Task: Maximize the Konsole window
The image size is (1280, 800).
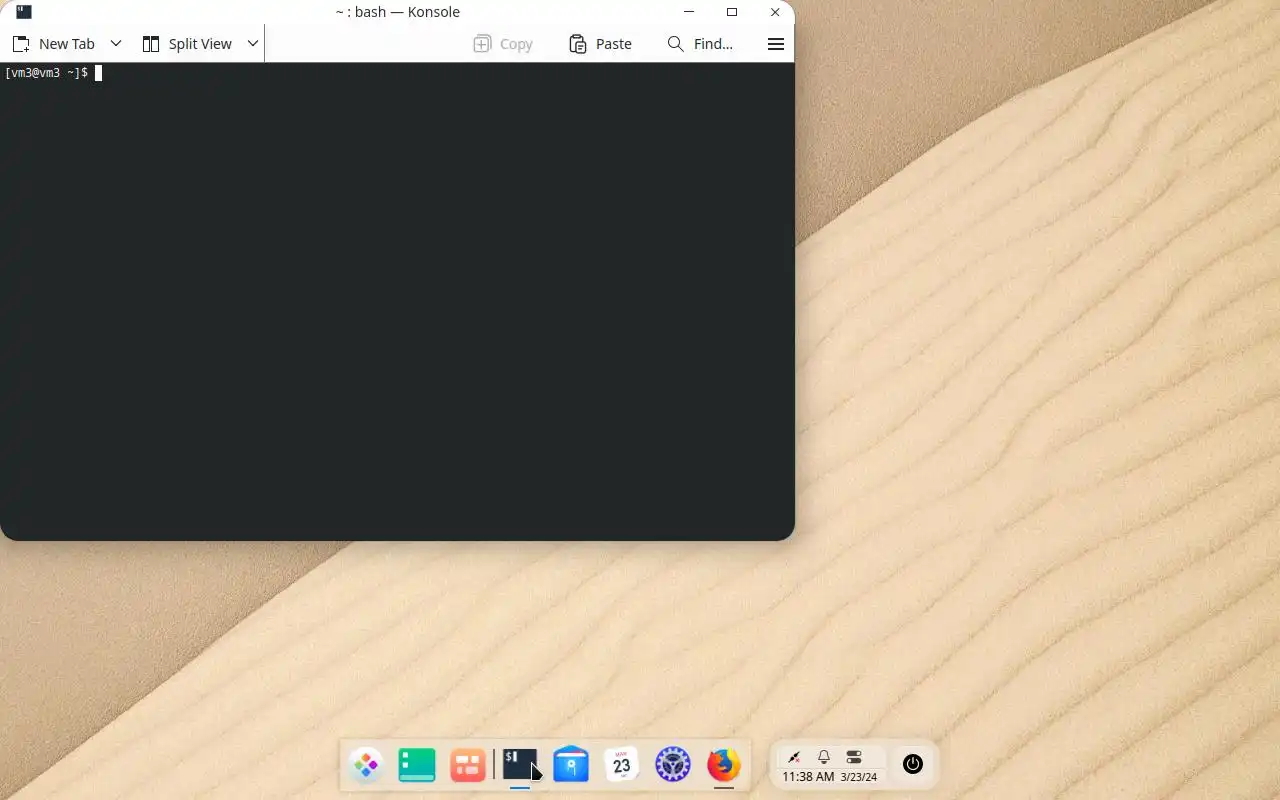Action: 732,12
